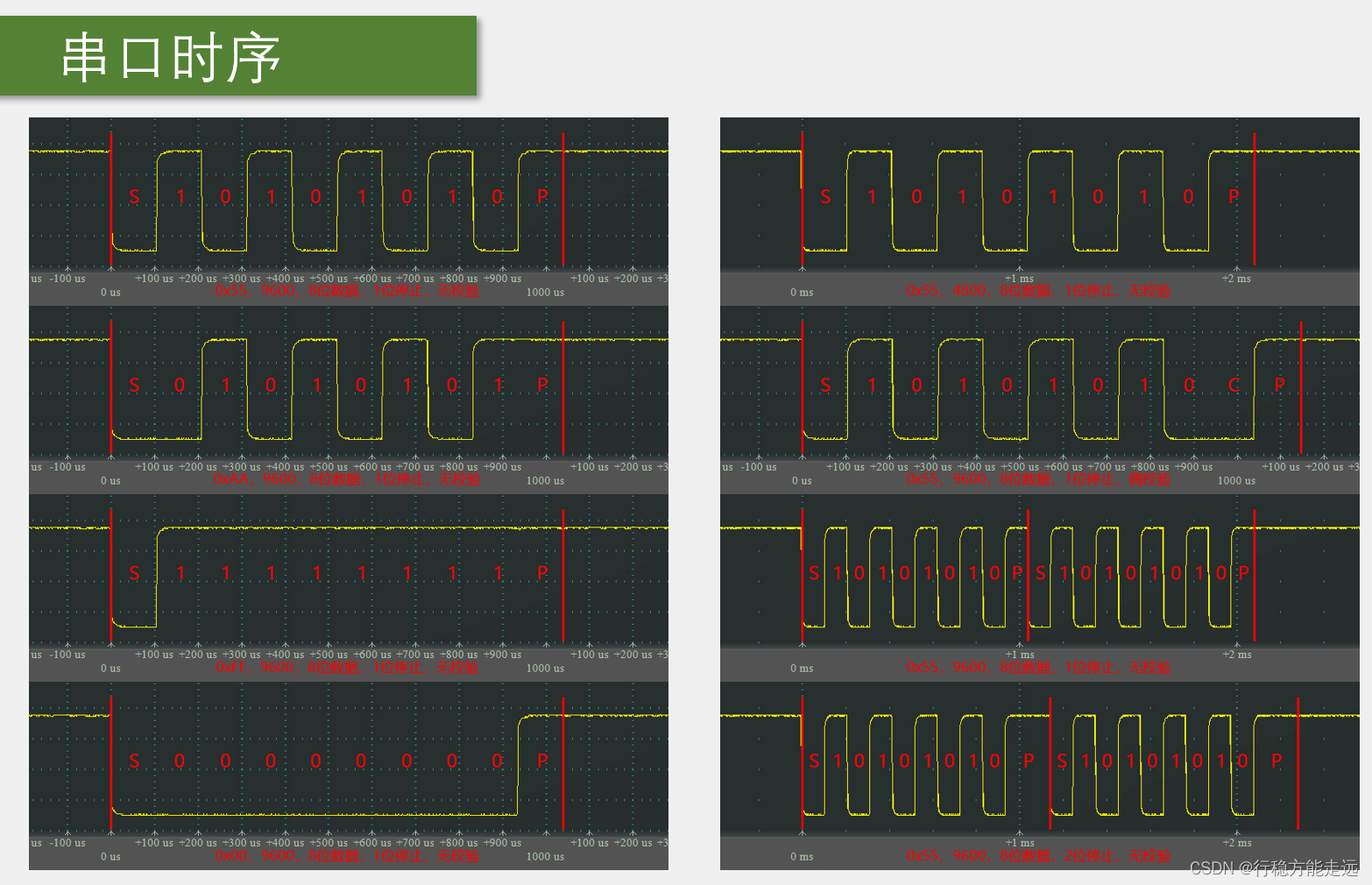
Task: Click the 串口时序 title banner
Action: coord(238,56)
